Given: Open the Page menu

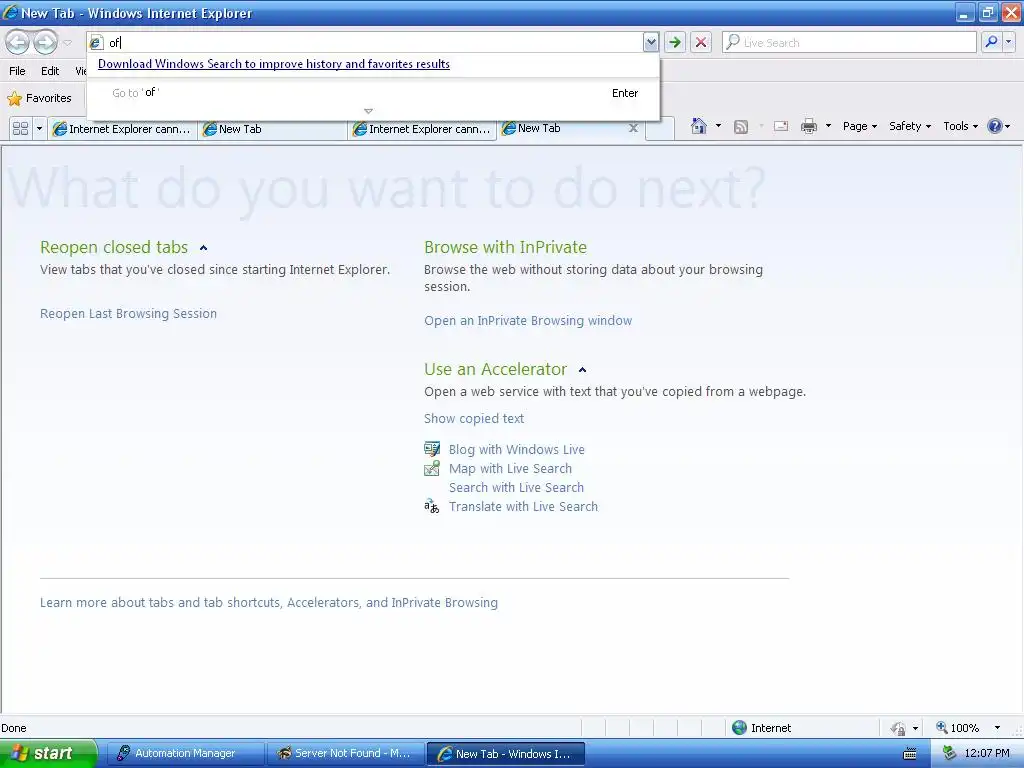Looking at the screenshot, I should (859, 126).
